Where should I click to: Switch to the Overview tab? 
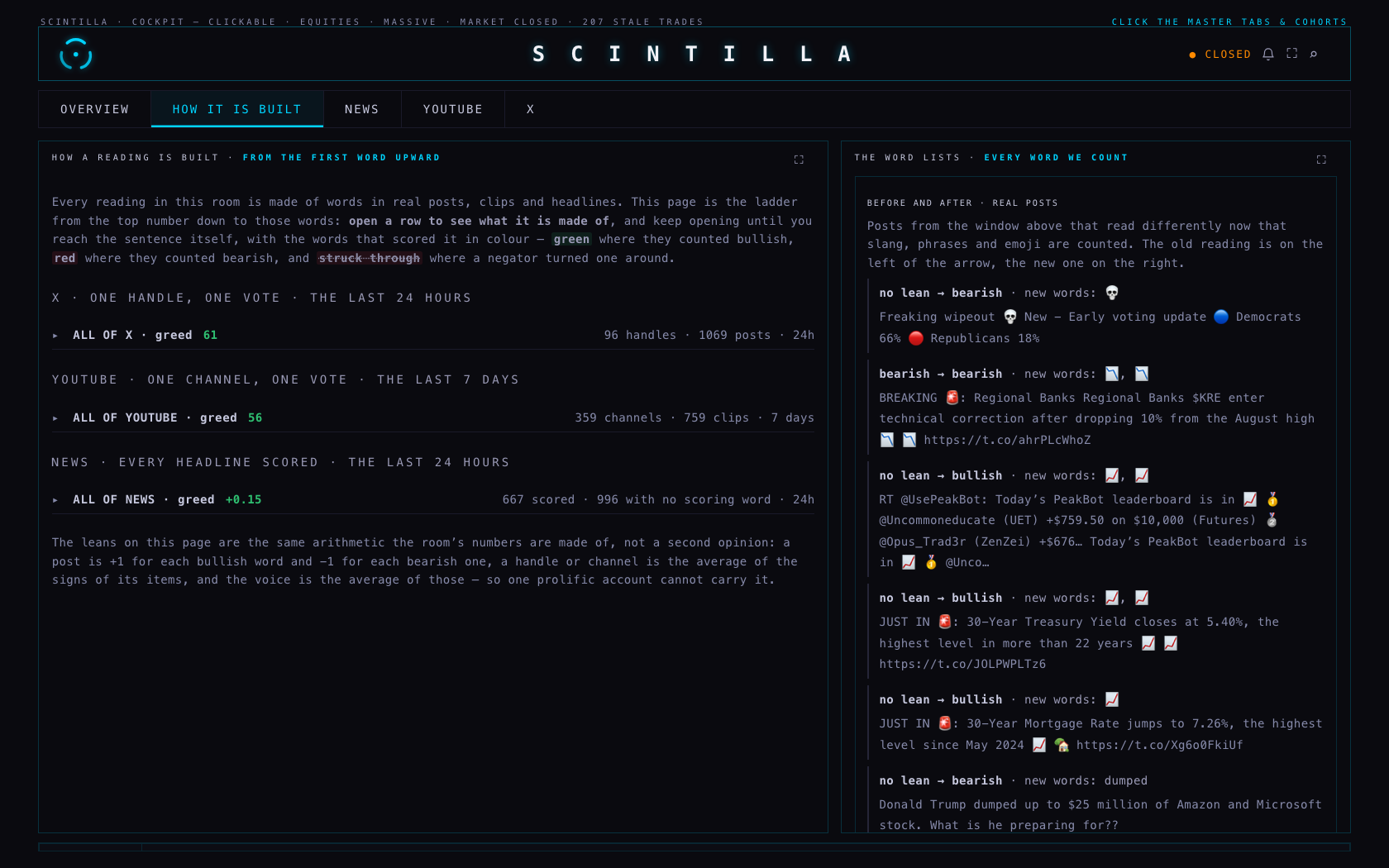click(x=95, y=109)
